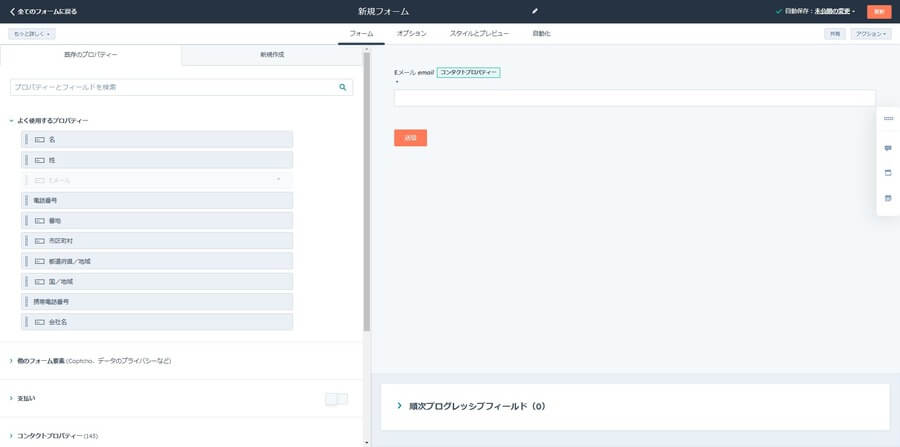
Task: Open the アクション dropdown menu
Action: tap(870, 34)
